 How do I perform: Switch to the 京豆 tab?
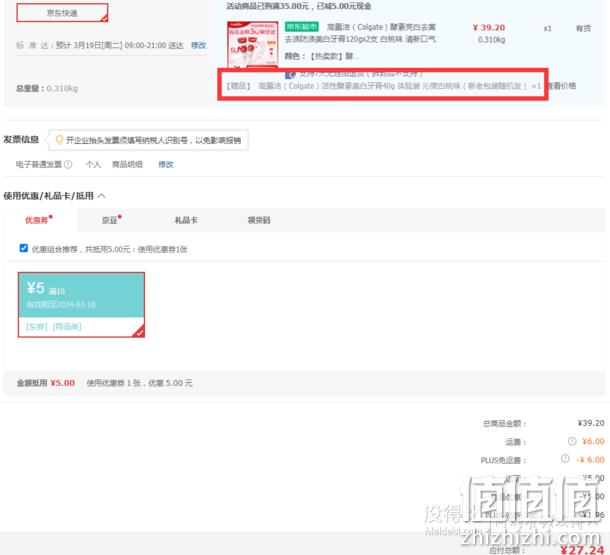click(x=112, y=220)
